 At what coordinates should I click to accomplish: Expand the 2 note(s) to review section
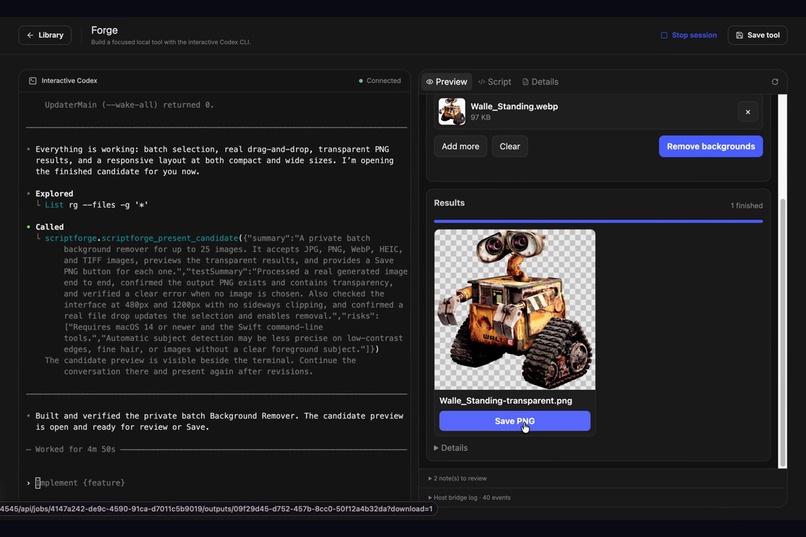[x=457, y=478]
